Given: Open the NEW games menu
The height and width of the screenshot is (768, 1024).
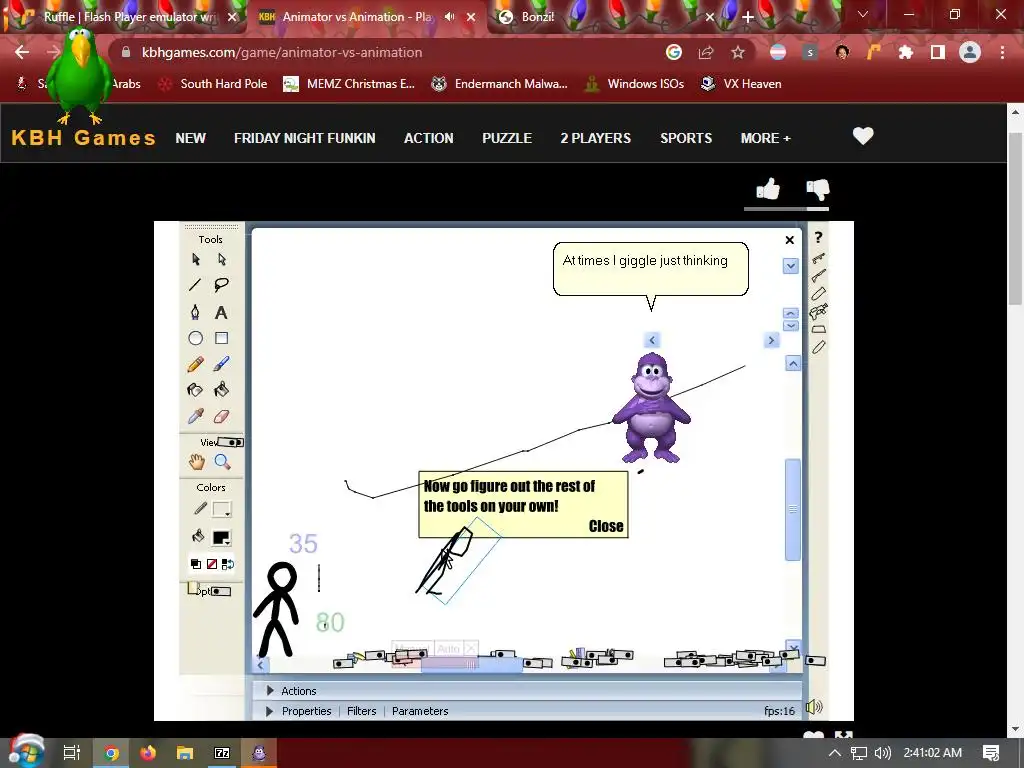Looking at the screenshot, I should [x=191, y=138].
